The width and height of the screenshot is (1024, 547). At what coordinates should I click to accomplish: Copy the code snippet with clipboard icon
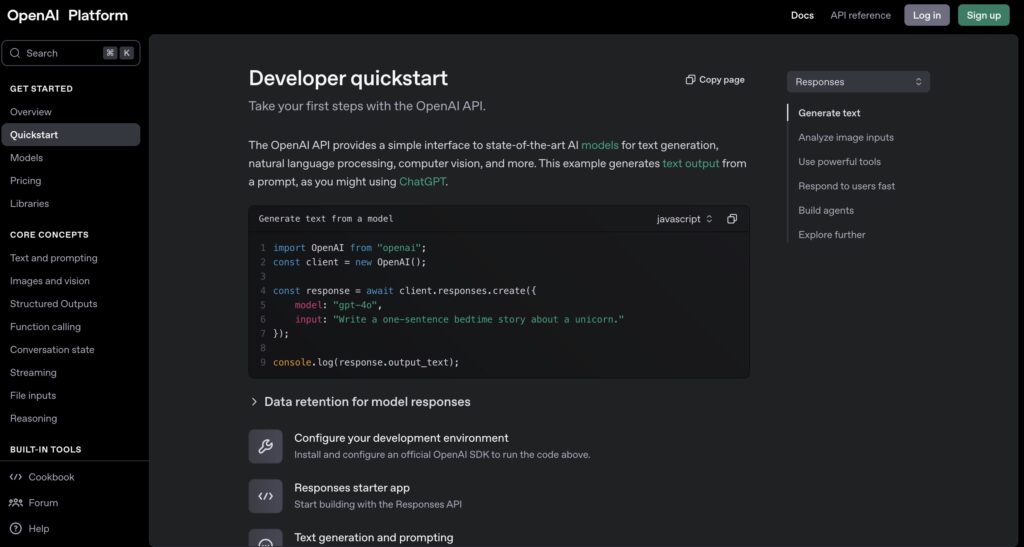point(732,219)
